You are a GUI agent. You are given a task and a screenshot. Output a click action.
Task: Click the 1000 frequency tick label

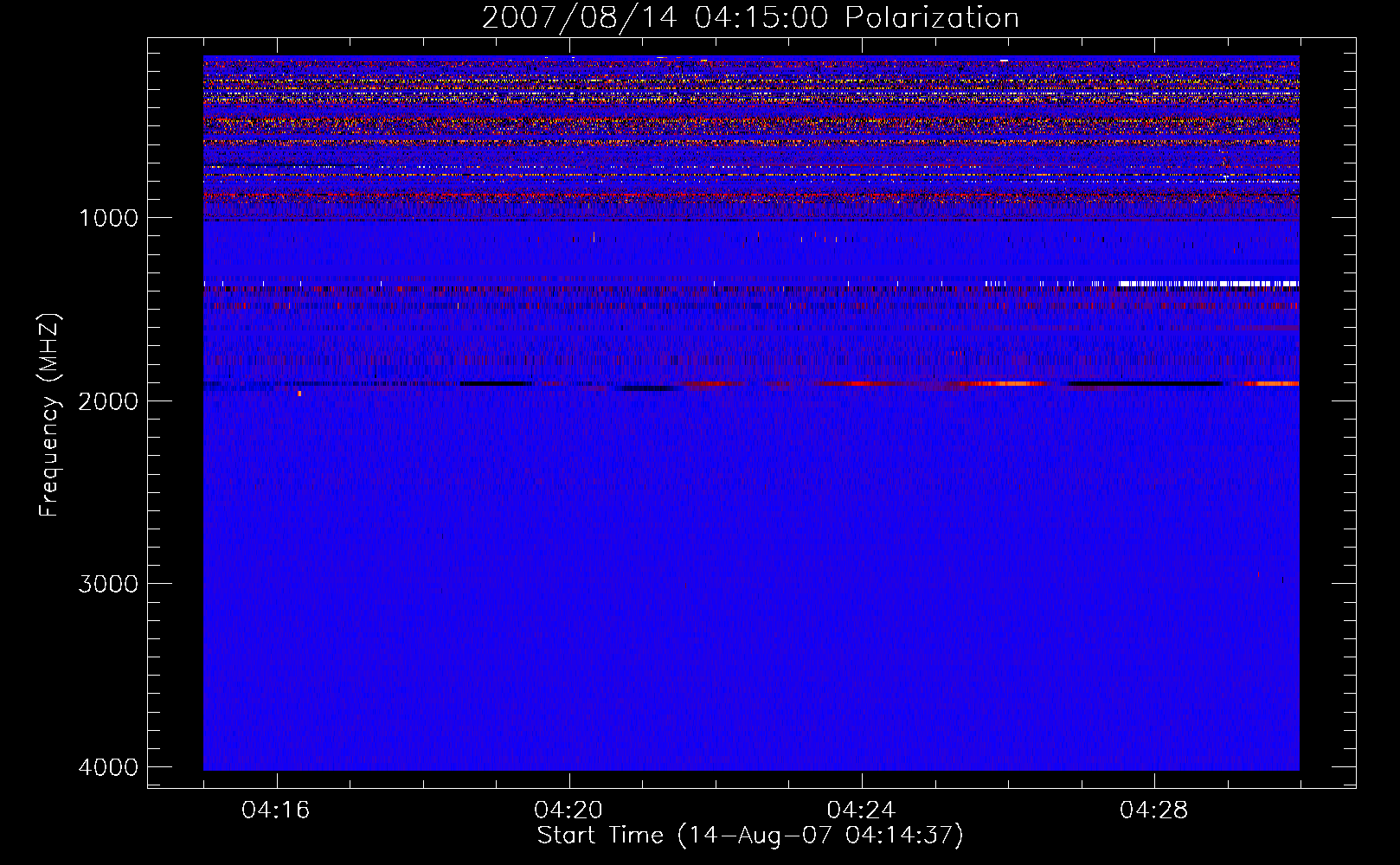[108, 218]
